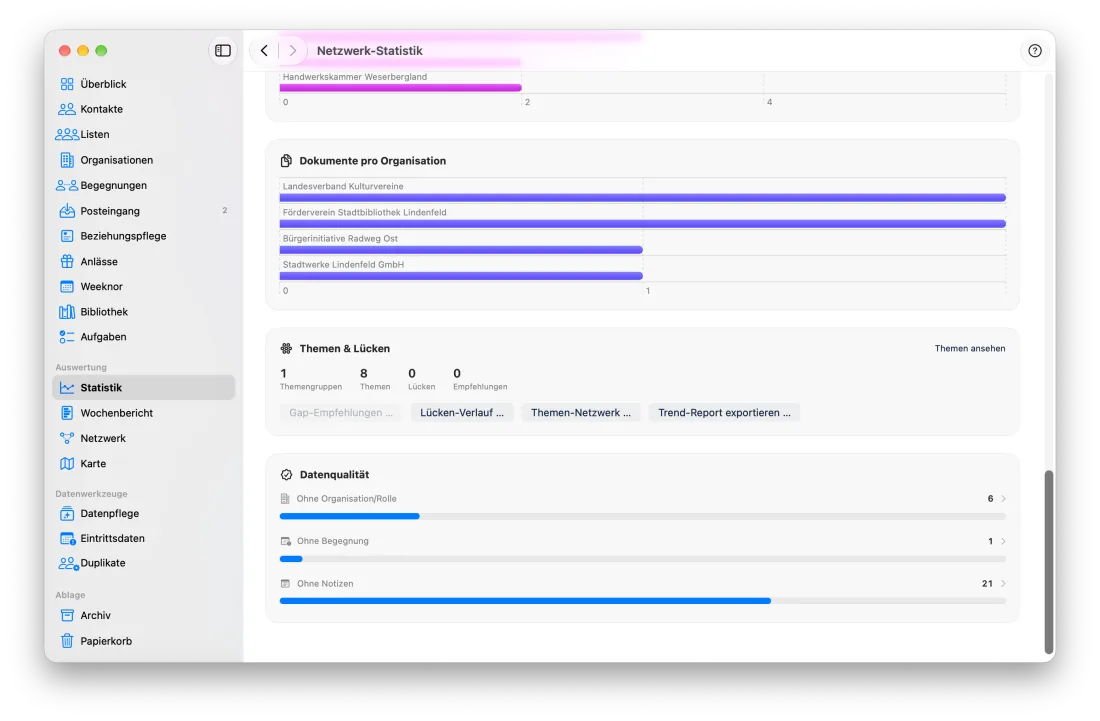Click the Ohne Organisation/Rolle progress bar
Image resolution: width=1100 pixels, height=721 pixels.
point(643,516)
